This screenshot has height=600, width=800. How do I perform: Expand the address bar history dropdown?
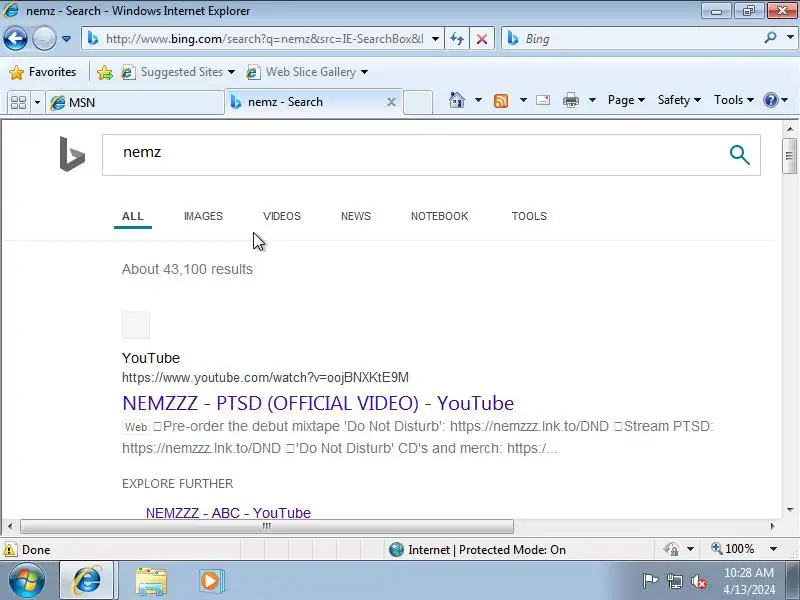(x=435, y=39)
